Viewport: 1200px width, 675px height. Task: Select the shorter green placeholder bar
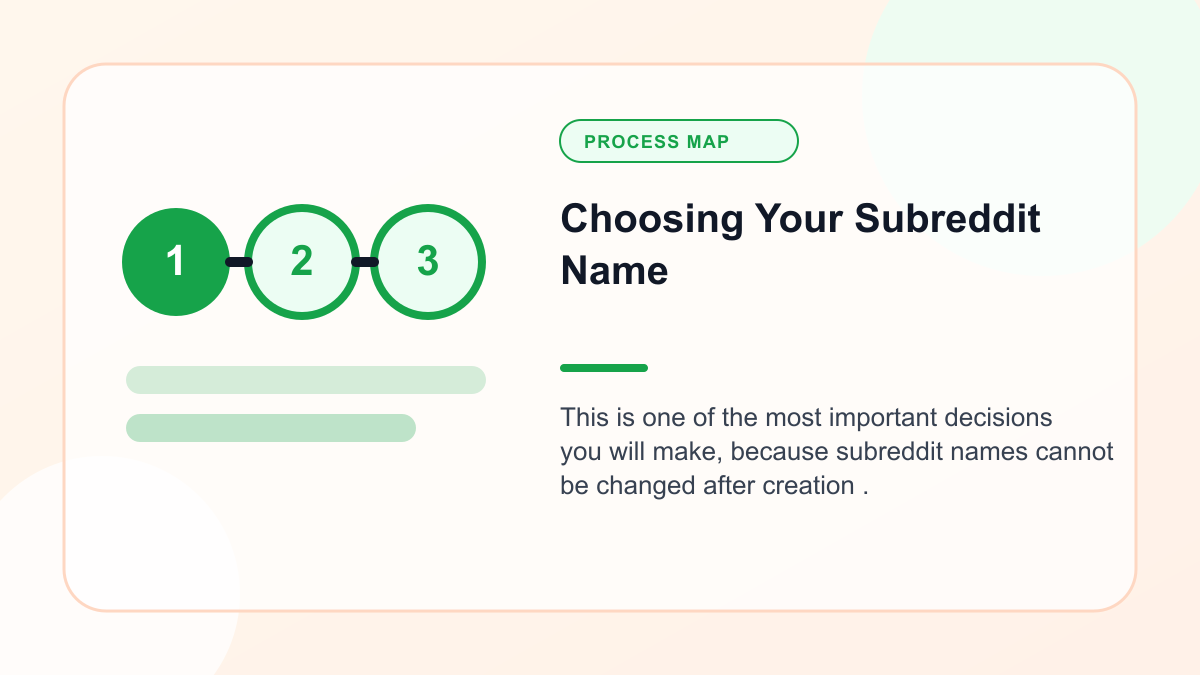[x=271, y=428]
